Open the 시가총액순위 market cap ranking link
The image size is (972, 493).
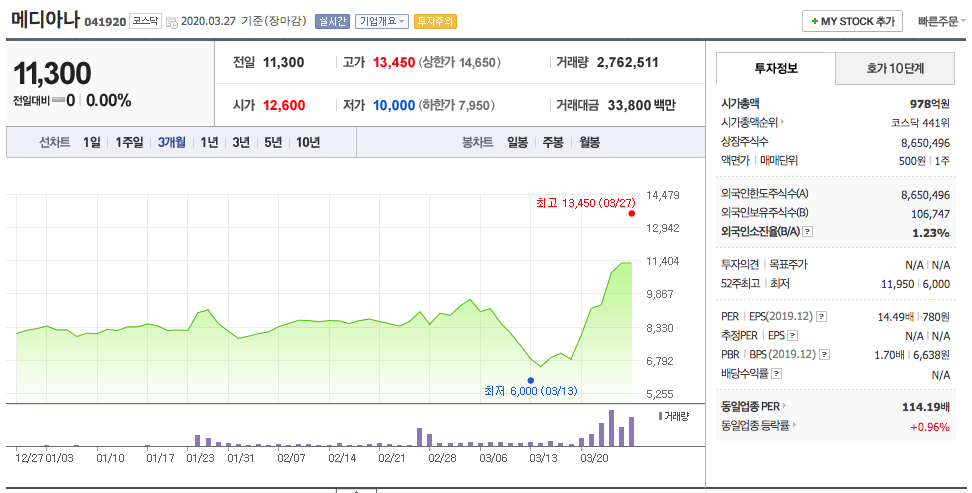pyautogui.click(x=753, y=123)
